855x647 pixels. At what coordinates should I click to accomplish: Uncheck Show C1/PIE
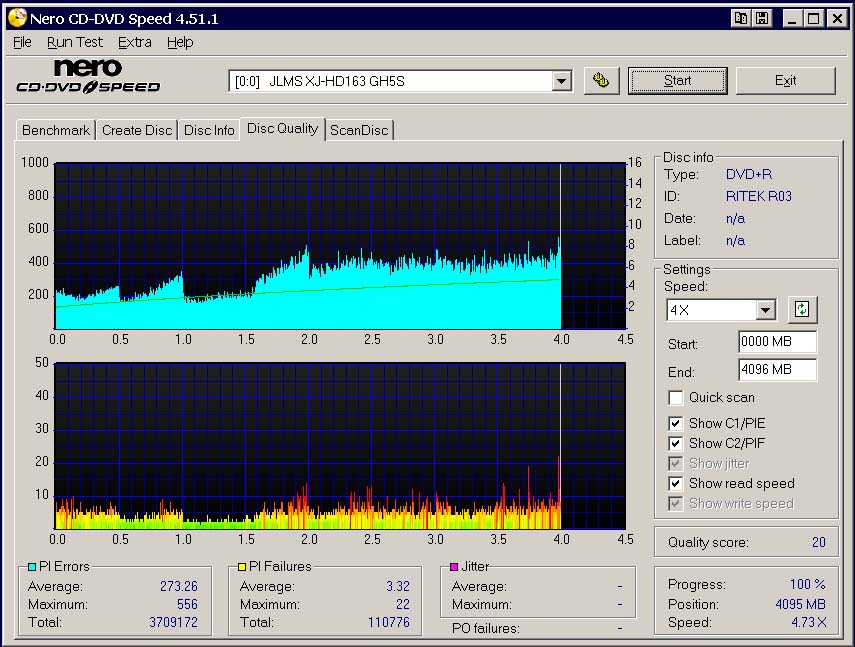676,424
